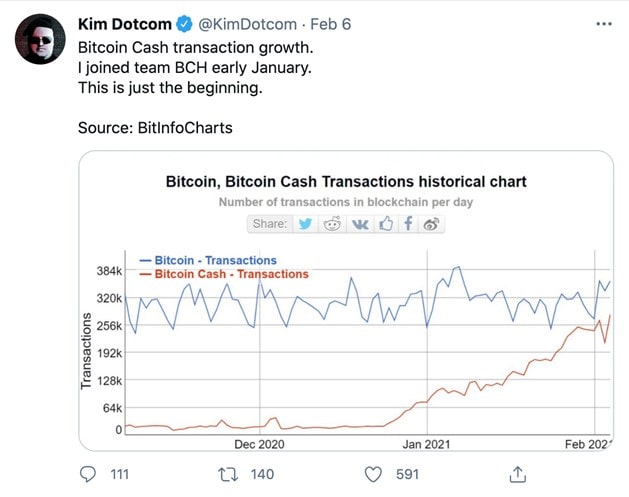Retweet using the retweet arrows icon
Image resolution: width=629 pixels, height=497 pixels.
click(x=228, y=474)
